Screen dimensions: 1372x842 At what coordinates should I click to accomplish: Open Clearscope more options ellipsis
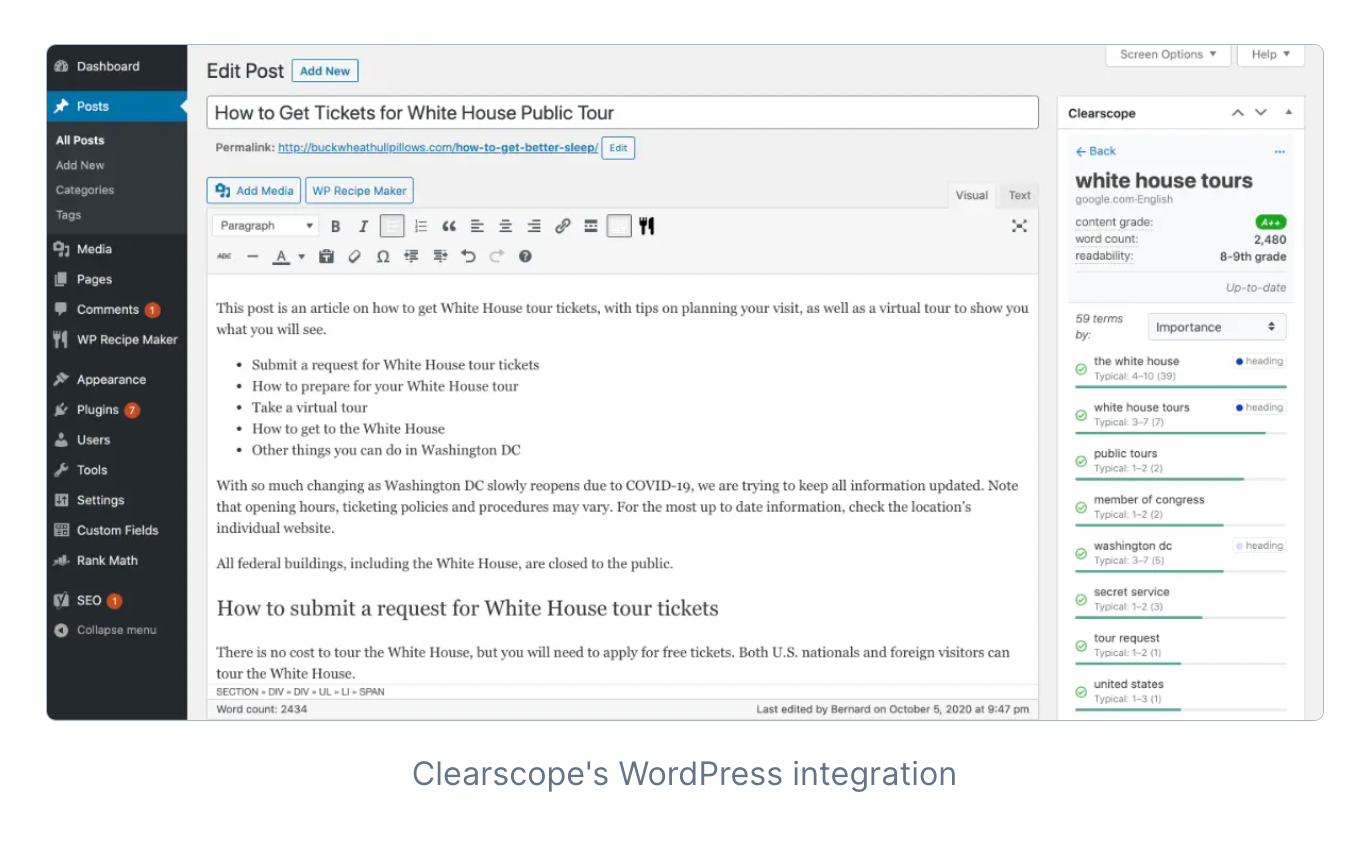[x=1280, y=152]
